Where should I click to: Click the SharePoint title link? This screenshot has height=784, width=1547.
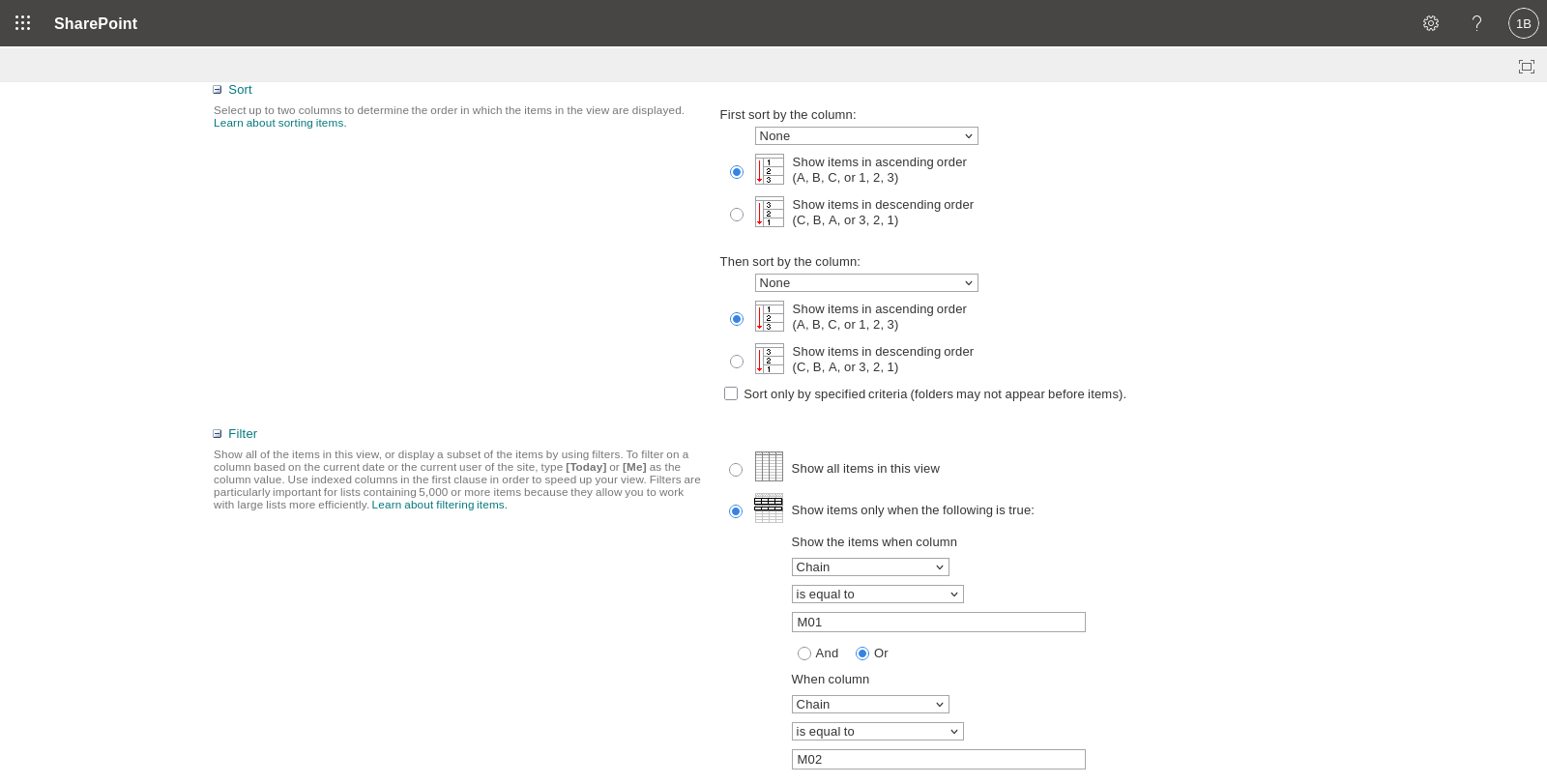(x=96, y=23)
